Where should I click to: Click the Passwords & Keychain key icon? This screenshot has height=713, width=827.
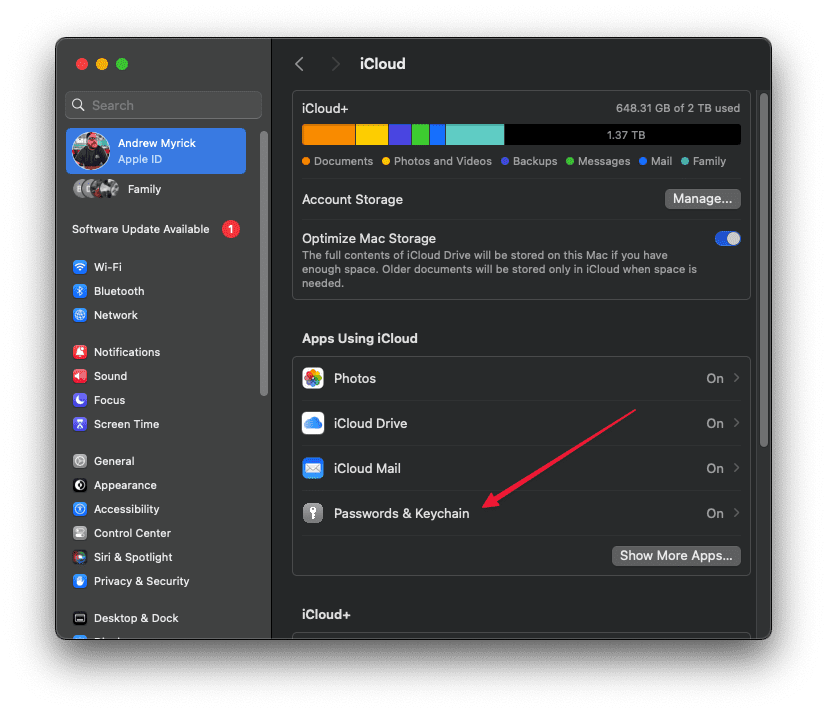[x=313, y=513]
